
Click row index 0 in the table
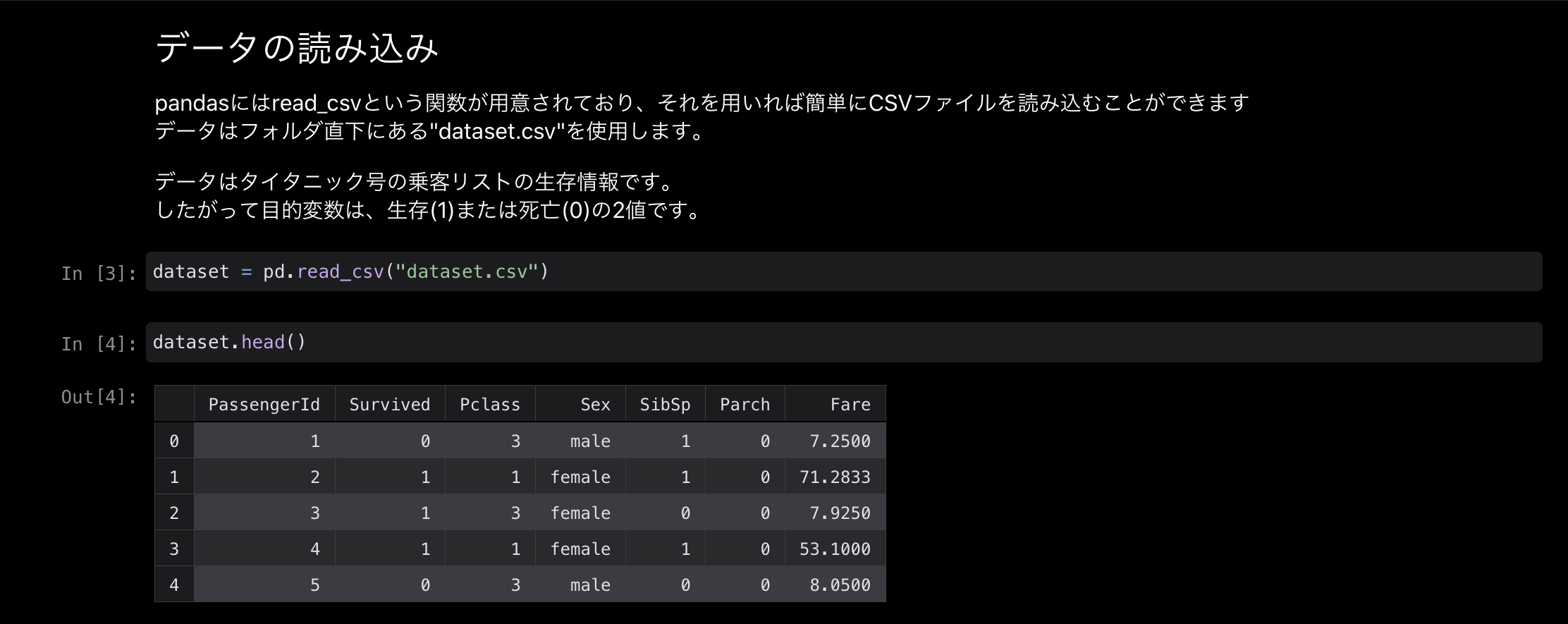(174, 441)
